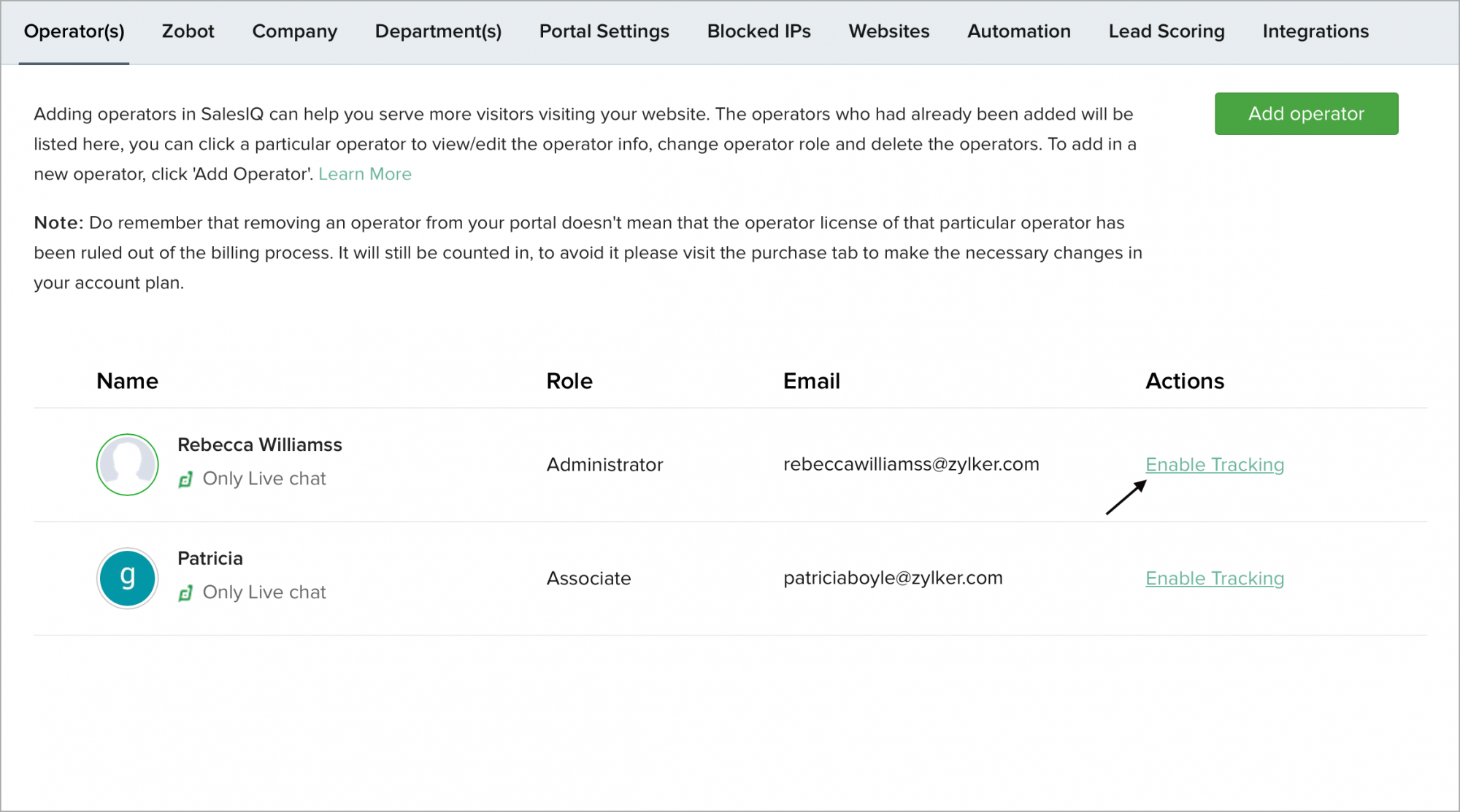Image resolution: width=1460 pixels, height=812 pixels.
Task: Click email rebeccawilliamss@zylker.com
Action: click(911, 465)
